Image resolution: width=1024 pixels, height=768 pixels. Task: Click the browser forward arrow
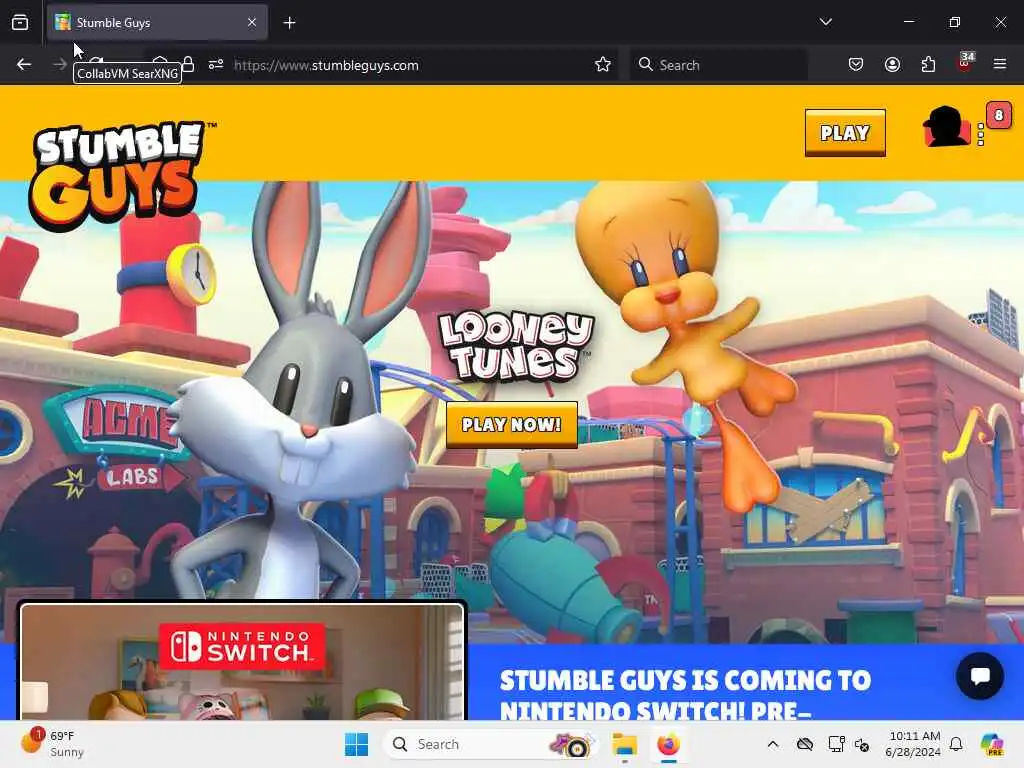tap(60, 64)
